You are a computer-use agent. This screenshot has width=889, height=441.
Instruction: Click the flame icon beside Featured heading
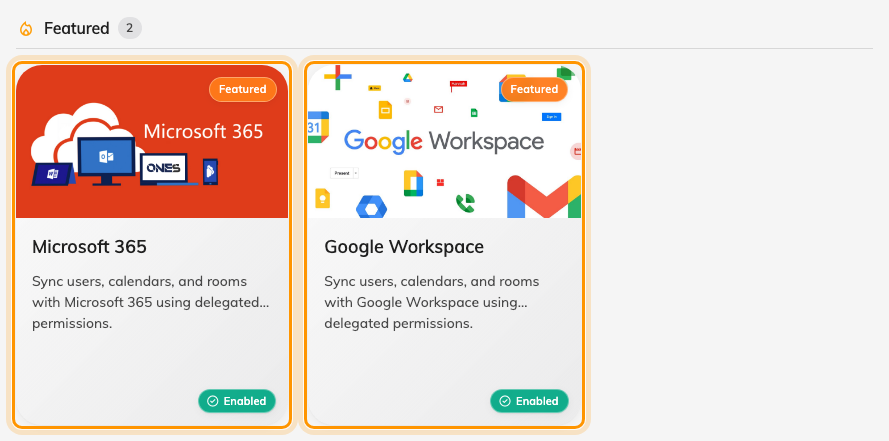pos(26,28)
